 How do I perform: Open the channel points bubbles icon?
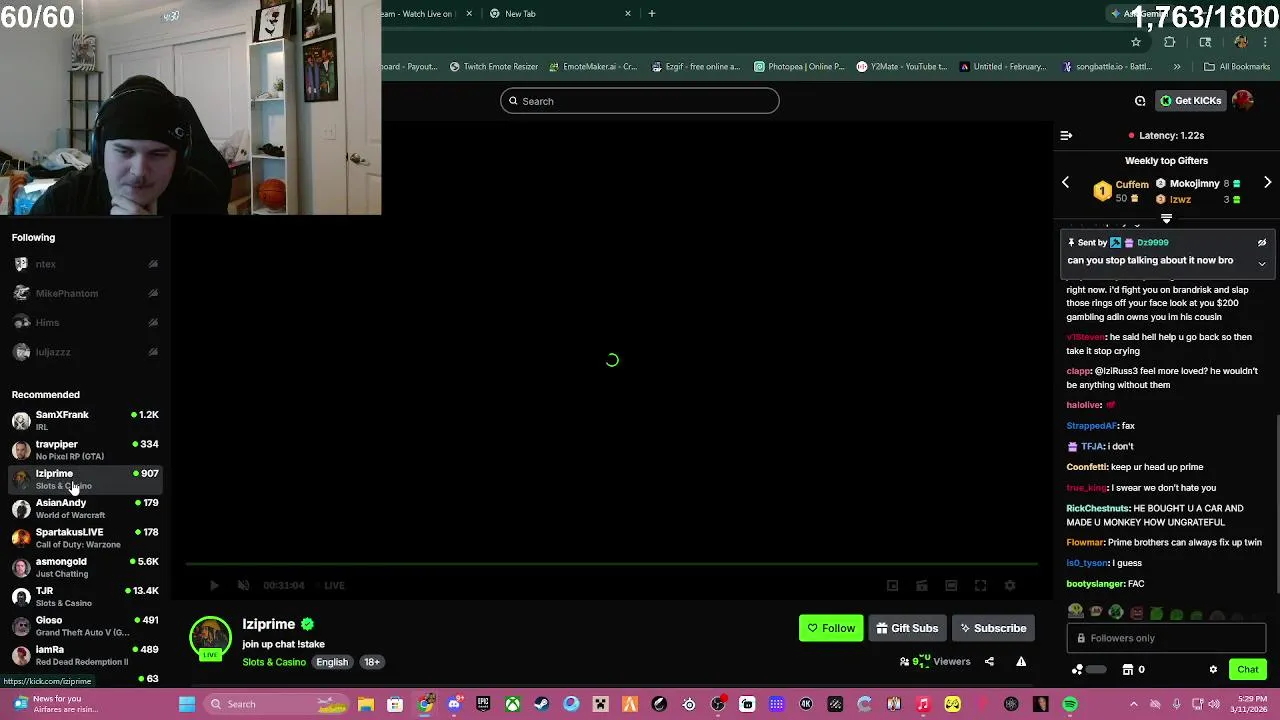click(1077, 670)
